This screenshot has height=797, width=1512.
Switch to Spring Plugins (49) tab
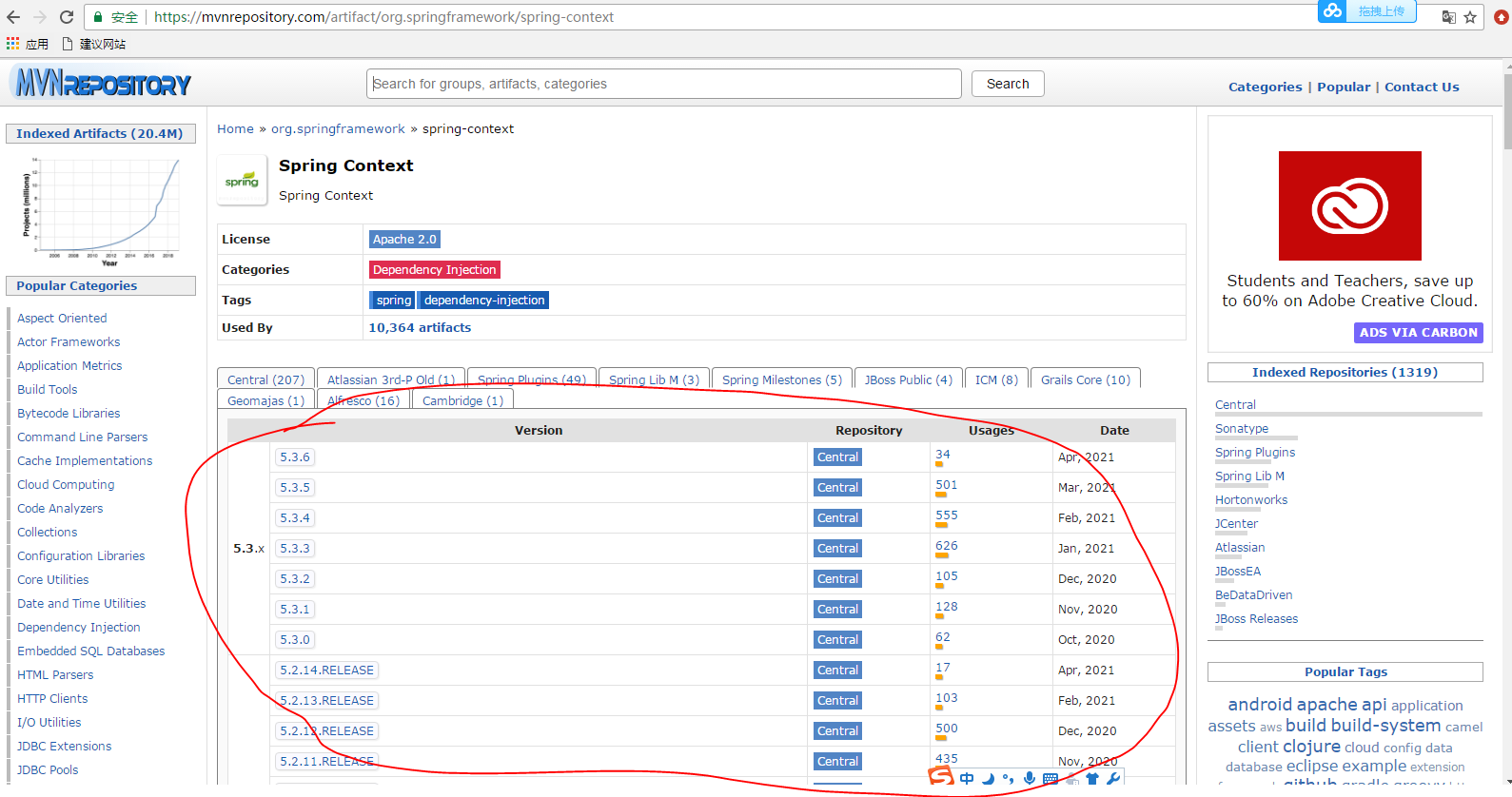[532, 379]
